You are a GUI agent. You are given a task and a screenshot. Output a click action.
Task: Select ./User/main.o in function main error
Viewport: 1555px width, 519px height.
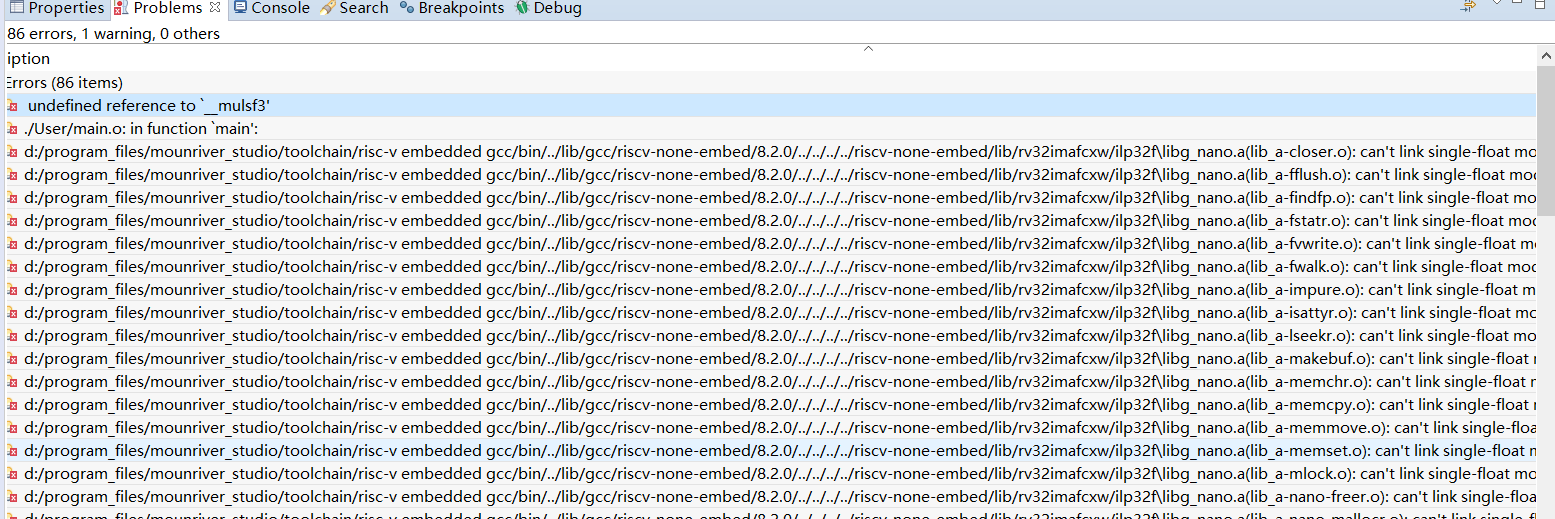point(141,128)
